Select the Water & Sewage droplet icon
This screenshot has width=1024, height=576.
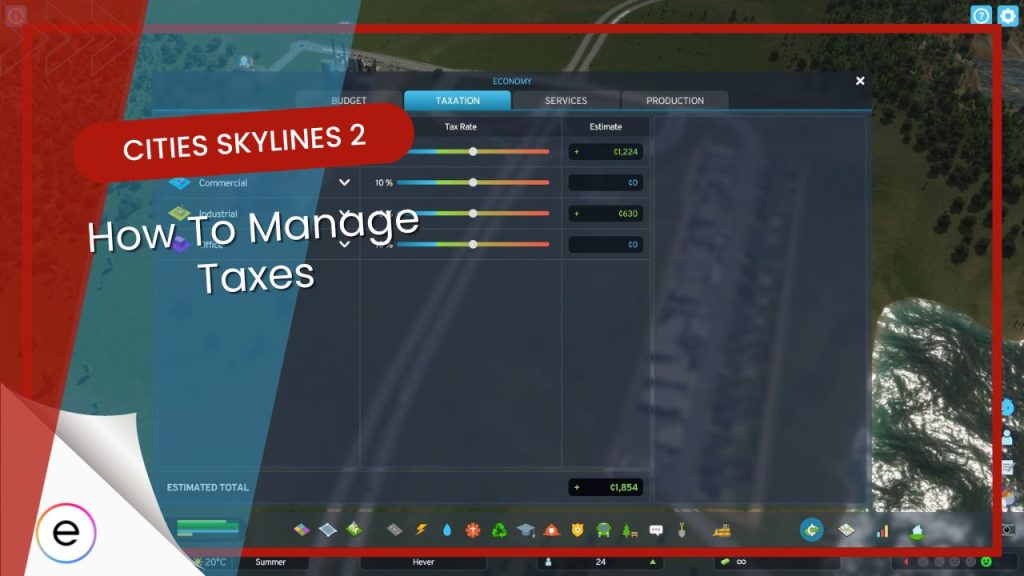[x=447, y=530]
